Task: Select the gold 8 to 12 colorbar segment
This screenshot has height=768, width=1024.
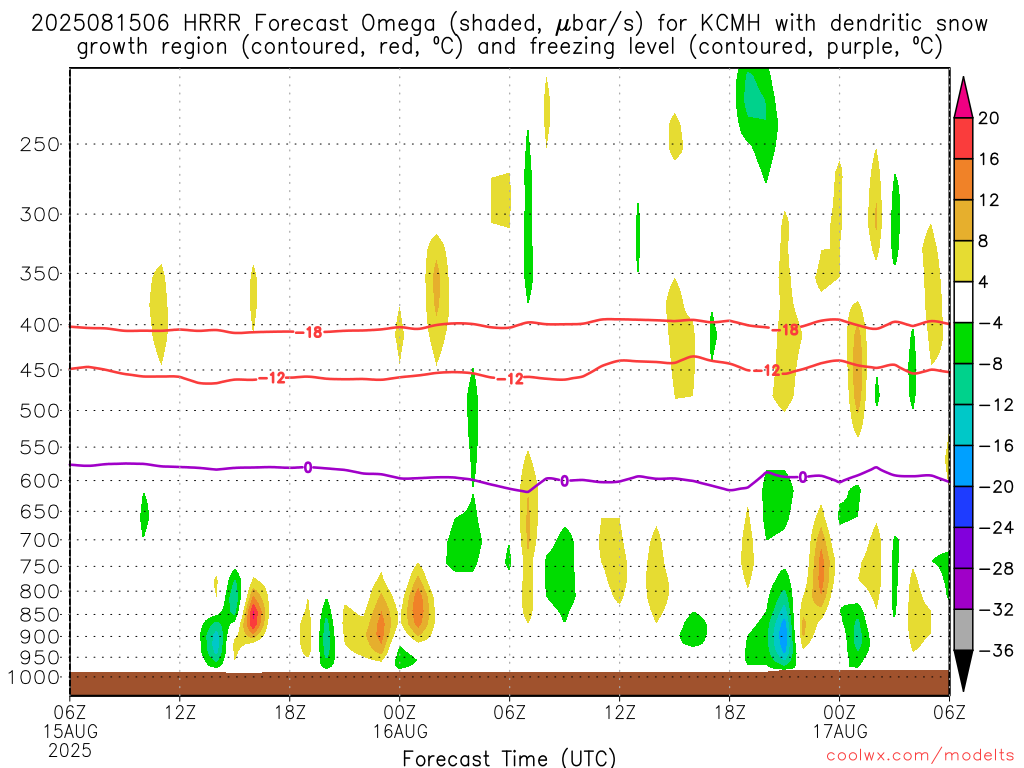Action: 963,220
